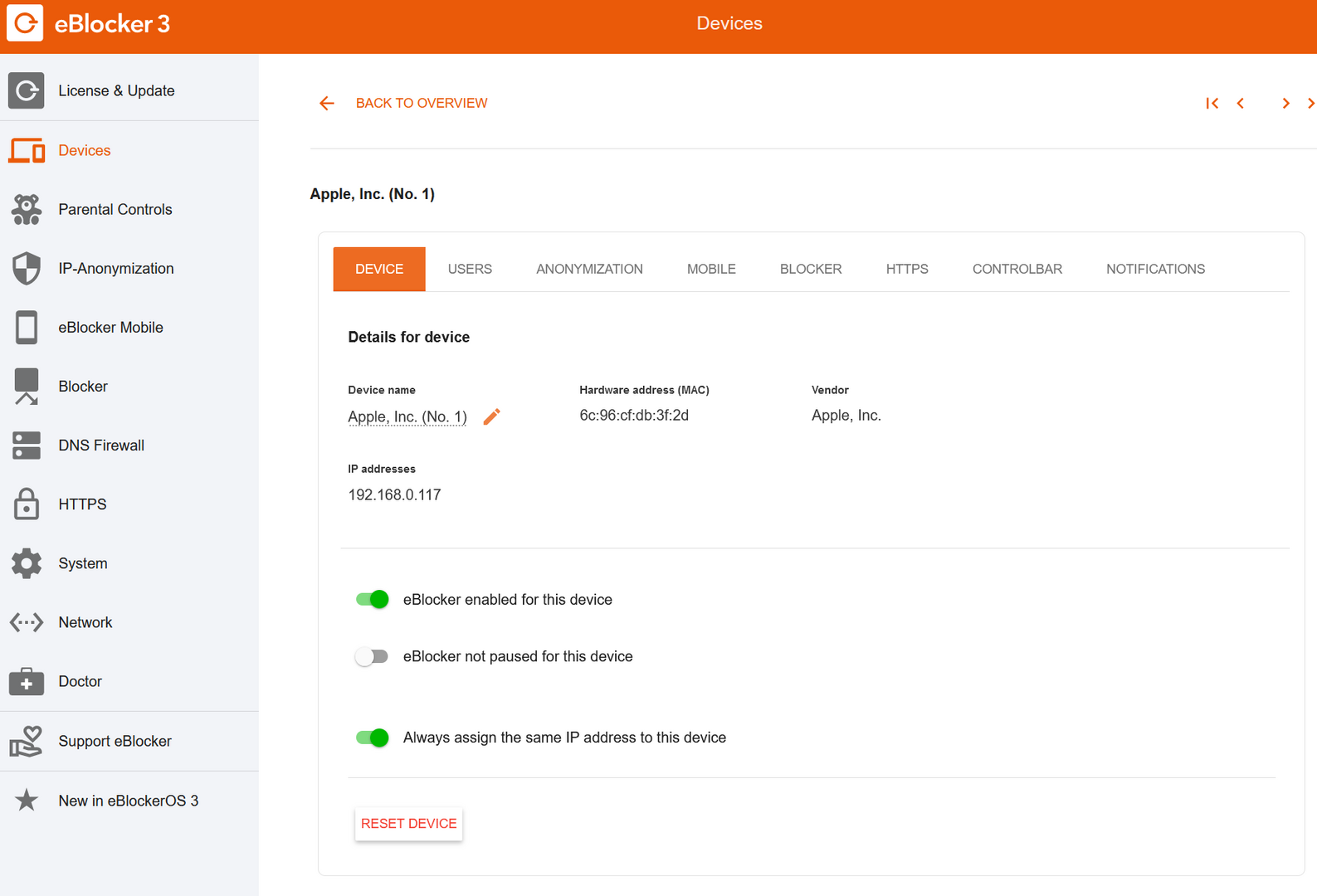The image size is (1317, 896).
Task: Open IP-Anonymization in sidebar
Action: point(129,268)
